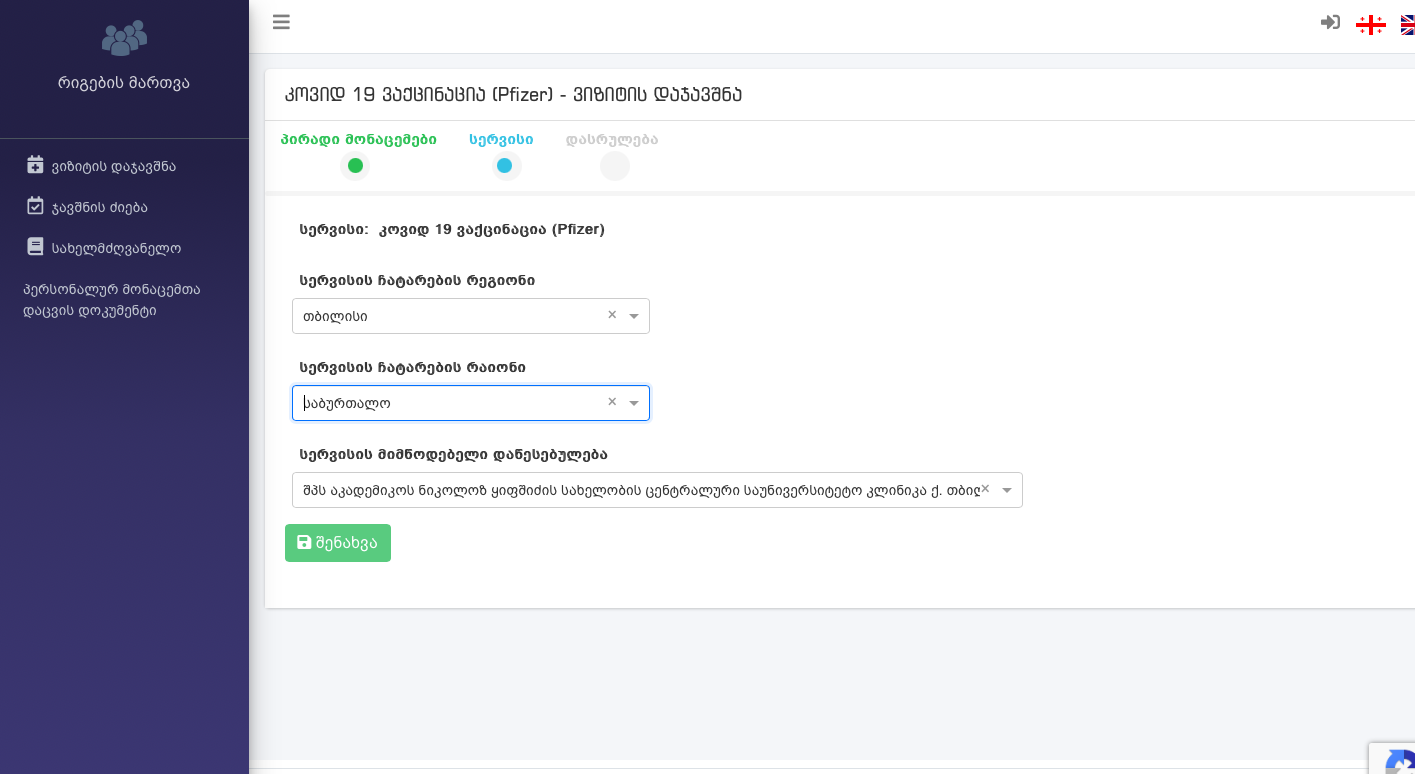Image resolution: width=1415 pixels, height=774 pixels.
Task: Click the hamburger menu icon
Action: tap(281, 22)
